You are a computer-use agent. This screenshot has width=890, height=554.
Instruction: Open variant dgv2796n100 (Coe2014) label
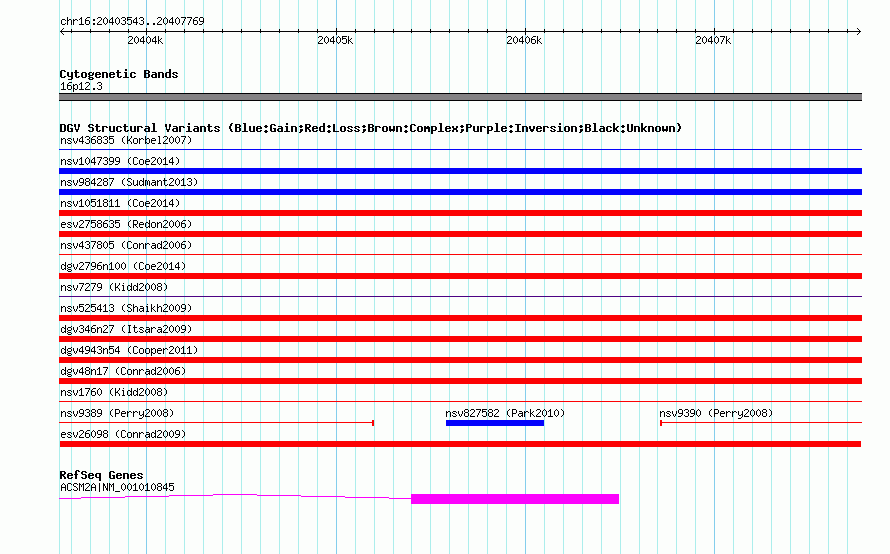[123, 266]
